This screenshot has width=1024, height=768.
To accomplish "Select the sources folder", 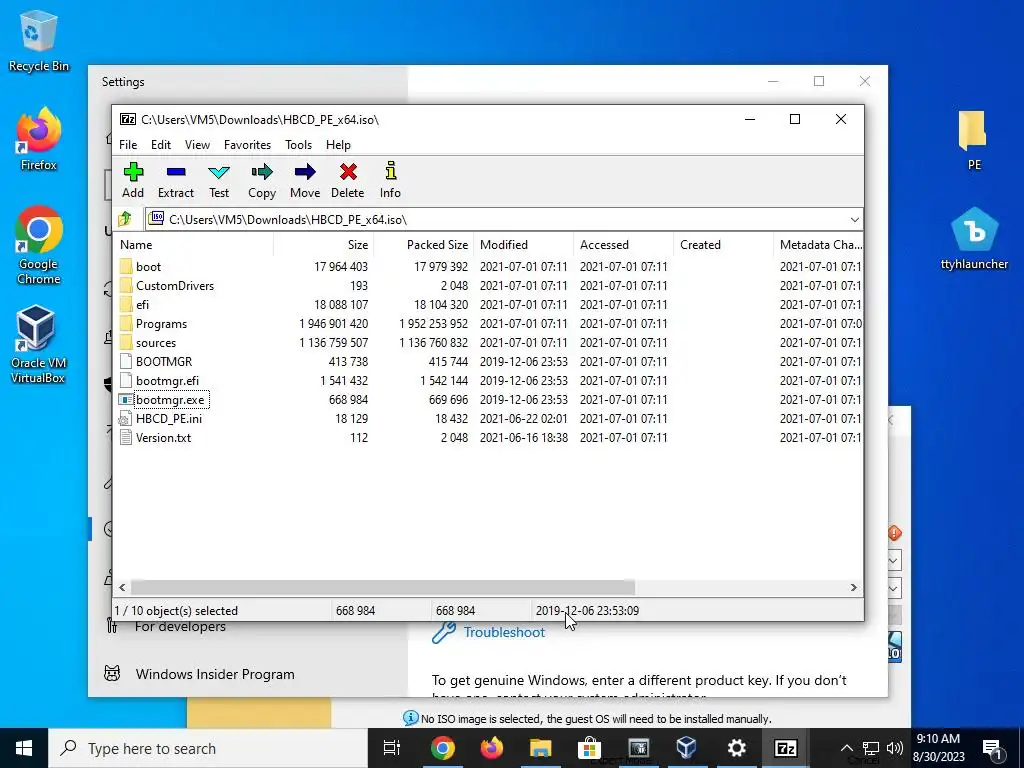I will click(155, 343).
